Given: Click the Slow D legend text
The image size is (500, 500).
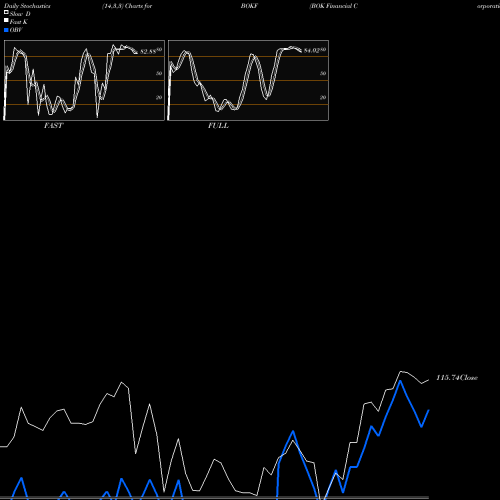Looking at the screenshot, I should coord(20,14).
